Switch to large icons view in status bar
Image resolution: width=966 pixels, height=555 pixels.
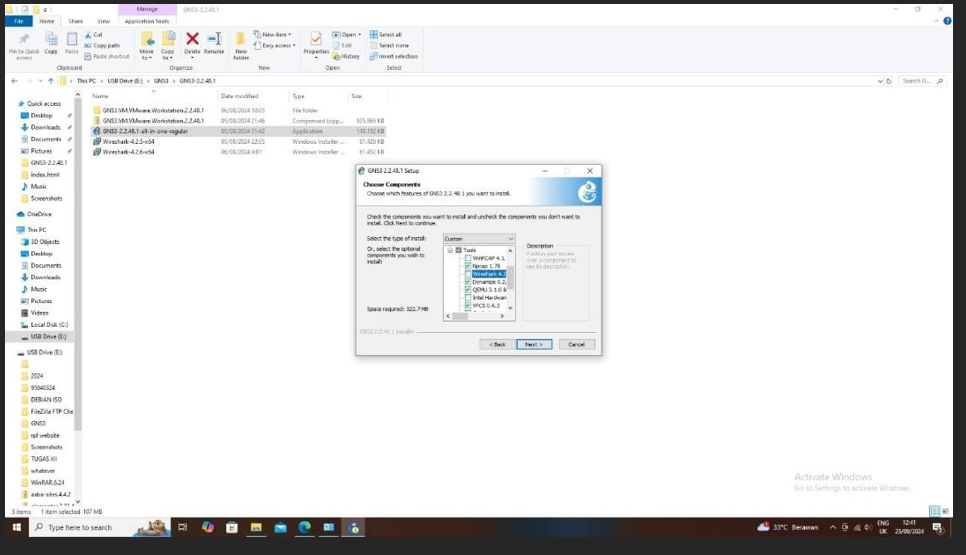pos(945,511)
